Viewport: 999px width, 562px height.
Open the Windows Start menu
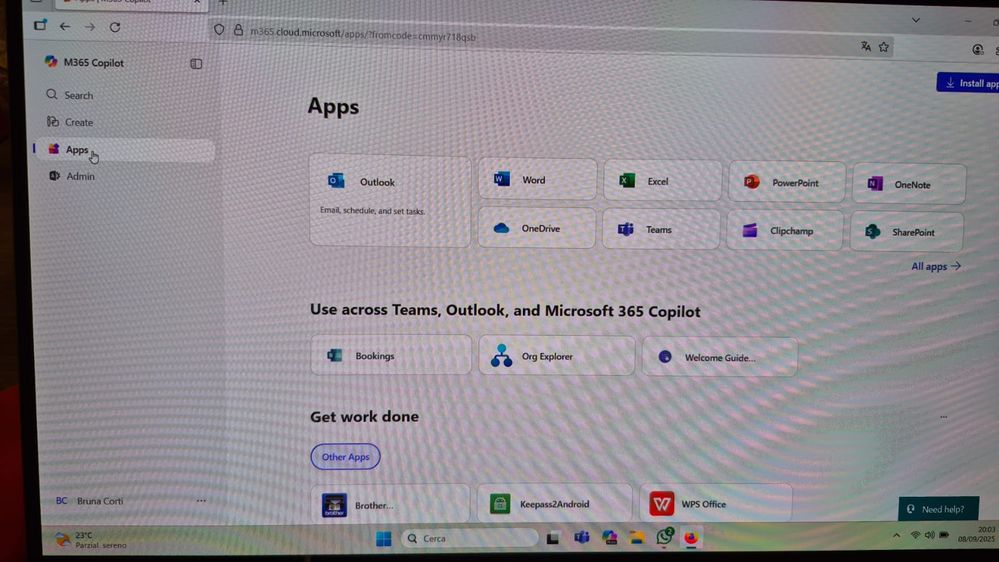[384, 538]
